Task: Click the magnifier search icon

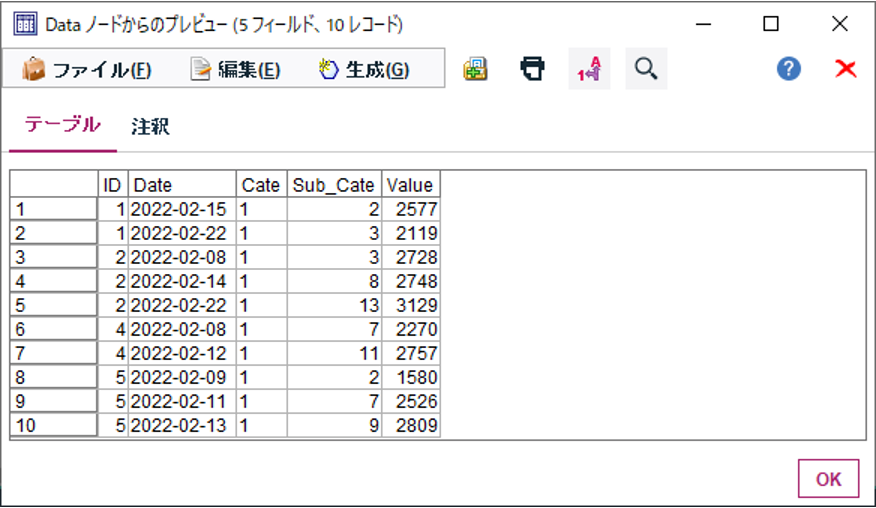Action: 646,69
